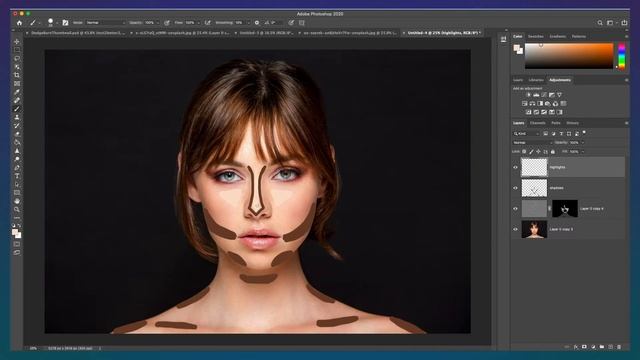Open the layer blend mode dropdown

click(532, 143)
